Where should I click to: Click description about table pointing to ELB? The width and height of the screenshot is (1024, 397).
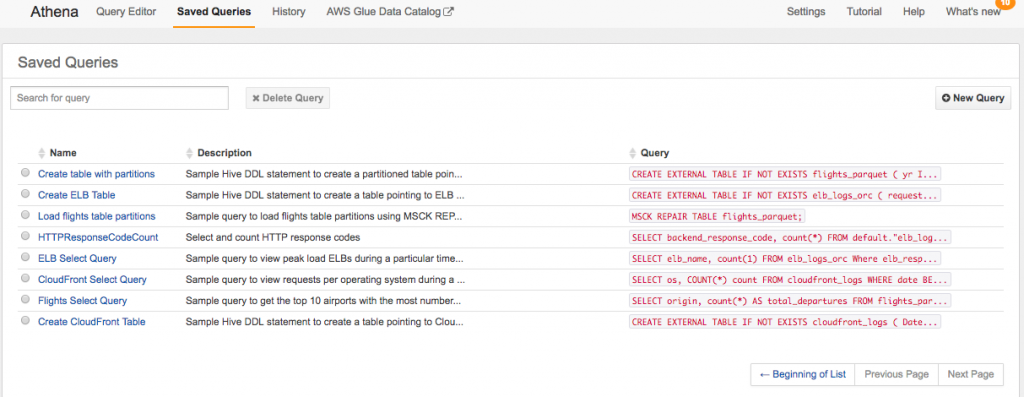pyautogui.click(x=325, y=195)
